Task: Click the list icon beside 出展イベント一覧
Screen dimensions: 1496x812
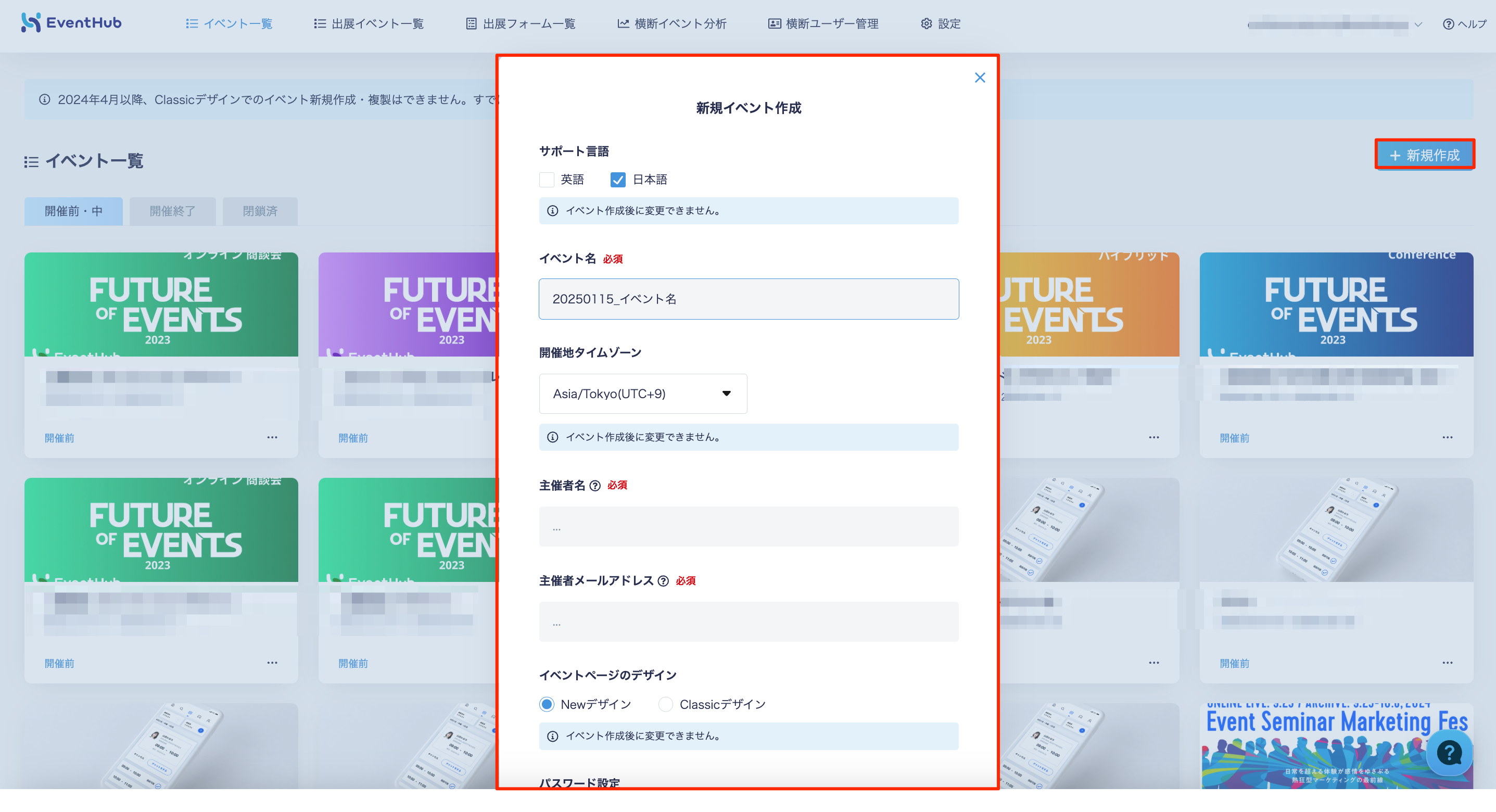Action: pos(320,24)
